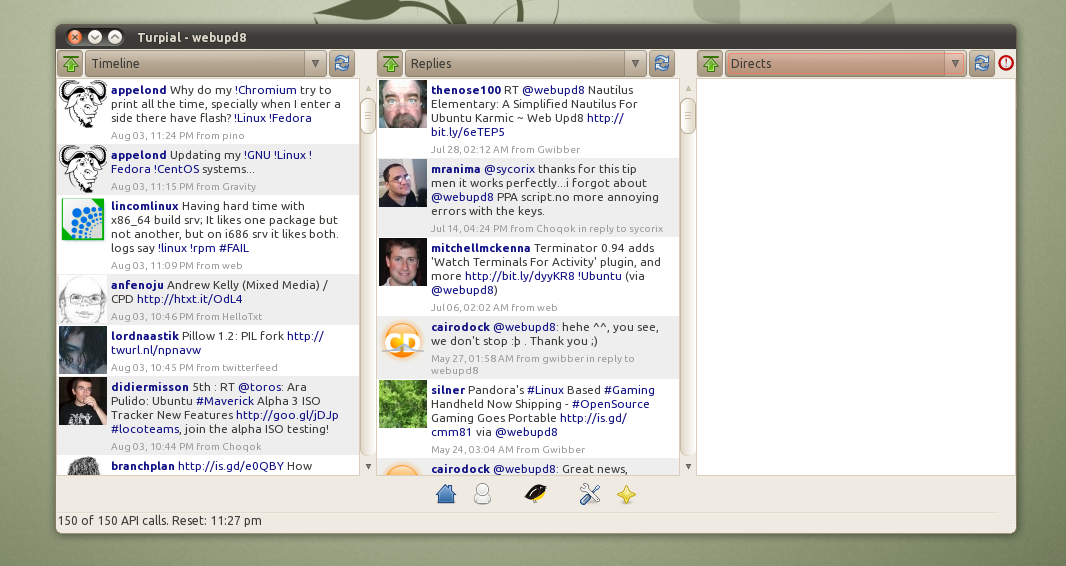This screenshot has height=566, width=1066.
Task: Open the silner username link
Action: click(448, 390)
